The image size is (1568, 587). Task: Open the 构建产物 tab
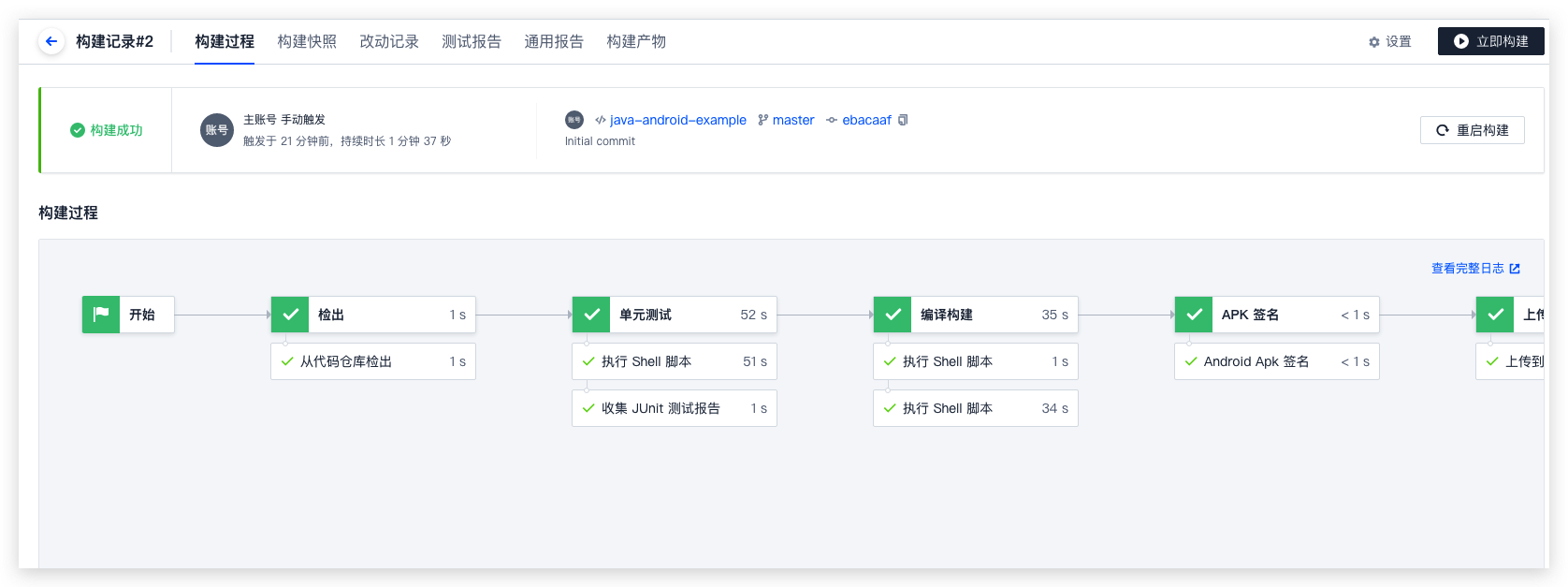pyautogui.click(x=636, y=41)
